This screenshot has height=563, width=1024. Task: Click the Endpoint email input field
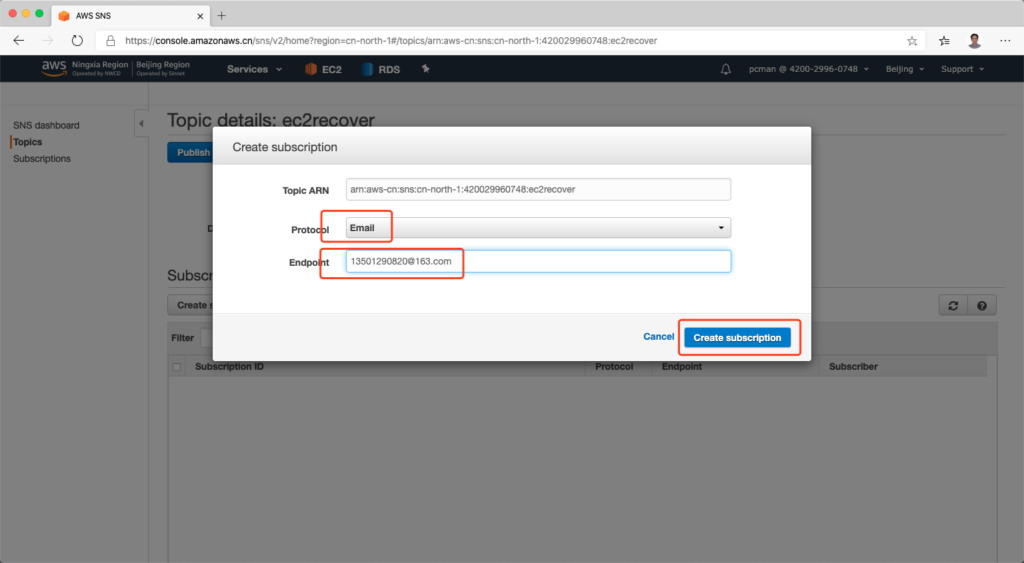click(x=538, y=261)
